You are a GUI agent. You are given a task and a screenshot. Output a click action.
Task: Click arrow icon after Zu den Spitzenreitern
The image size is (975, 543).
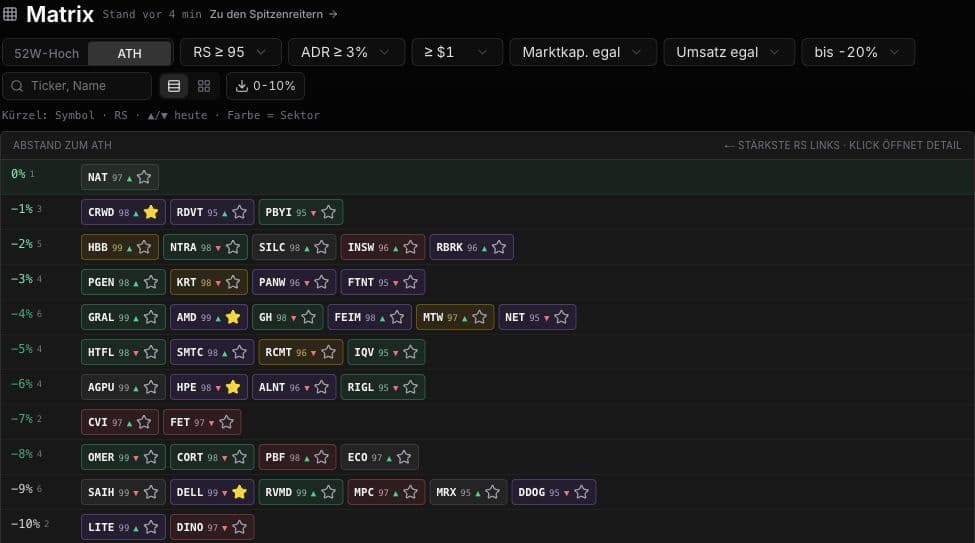click(x=333, y=14)
